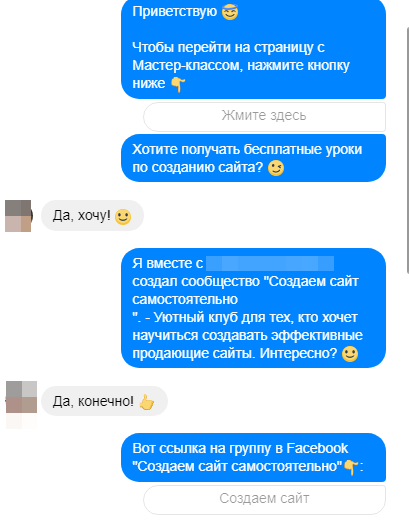Select the "Да, конечно!" reply bubble
The image size is (409, 526).
tap(104, 401)
